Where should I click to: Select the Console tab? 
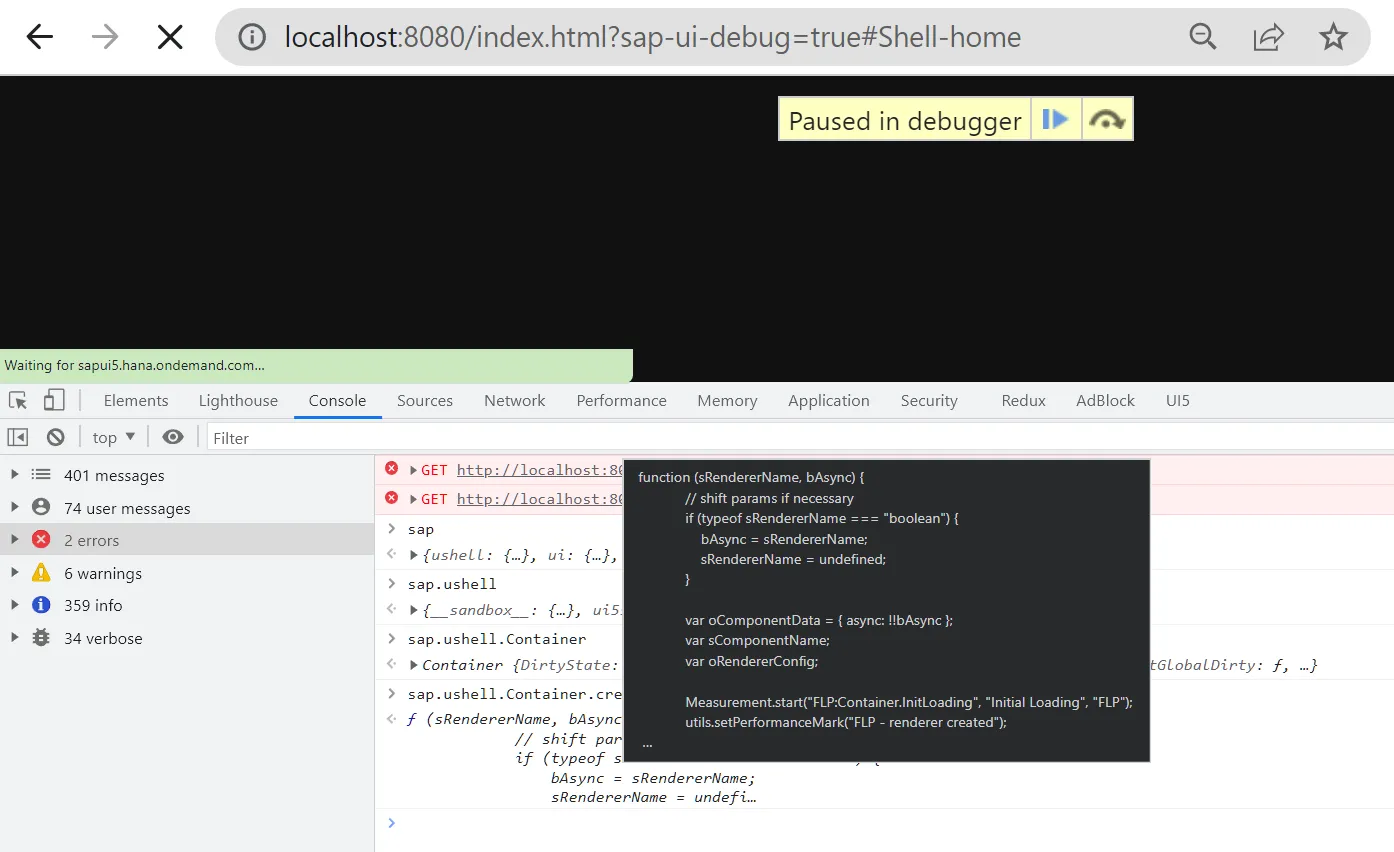(337, 401)
